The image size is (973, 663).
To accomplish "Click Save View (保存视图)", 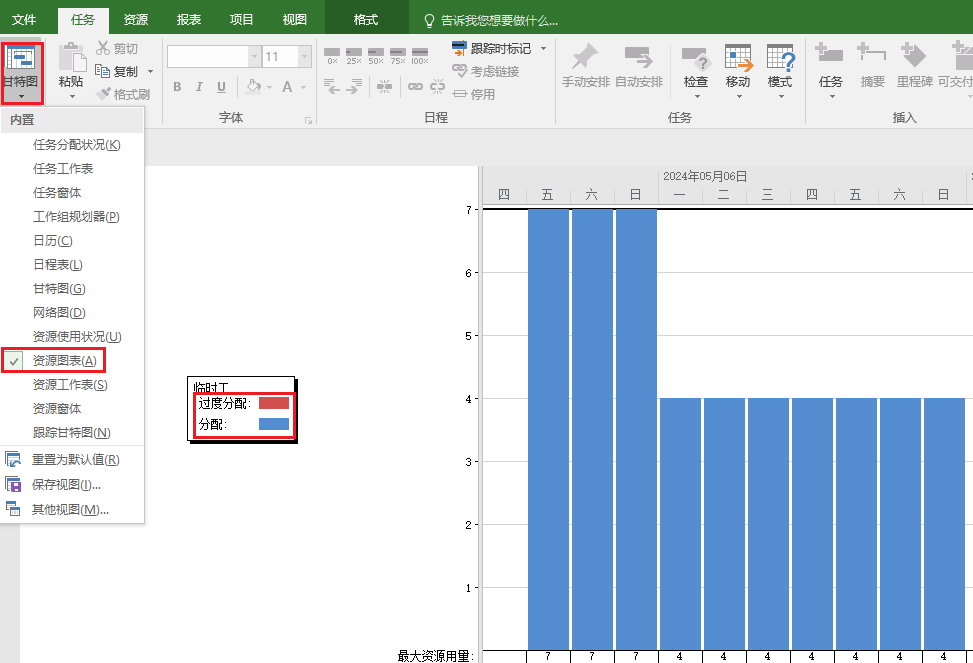I will tap(73, 485).
